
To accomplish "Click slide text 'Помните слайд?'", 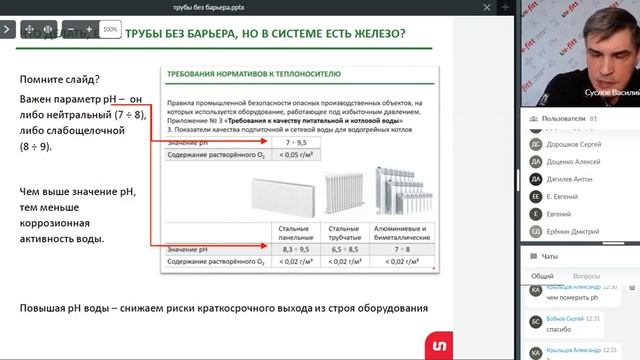I will 60,79.
